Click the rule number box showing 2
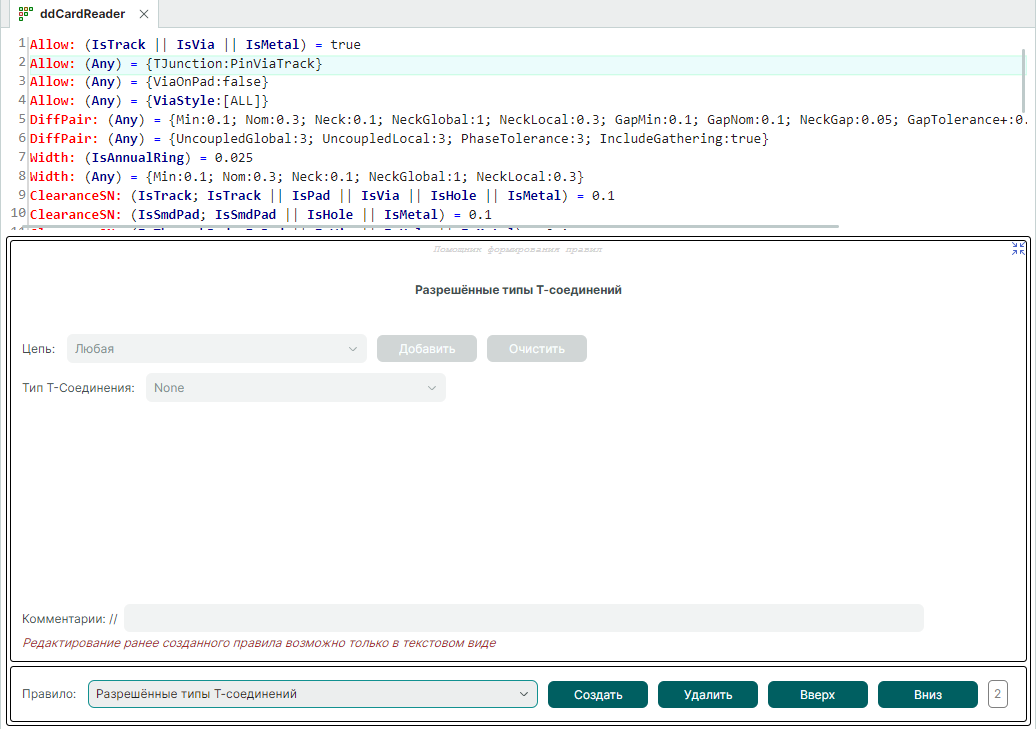 [997, 694]
